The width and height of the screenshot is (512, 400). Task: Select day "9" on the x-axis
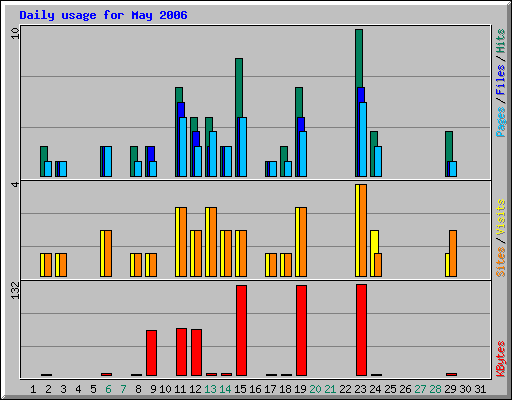[x=153, y=389]
